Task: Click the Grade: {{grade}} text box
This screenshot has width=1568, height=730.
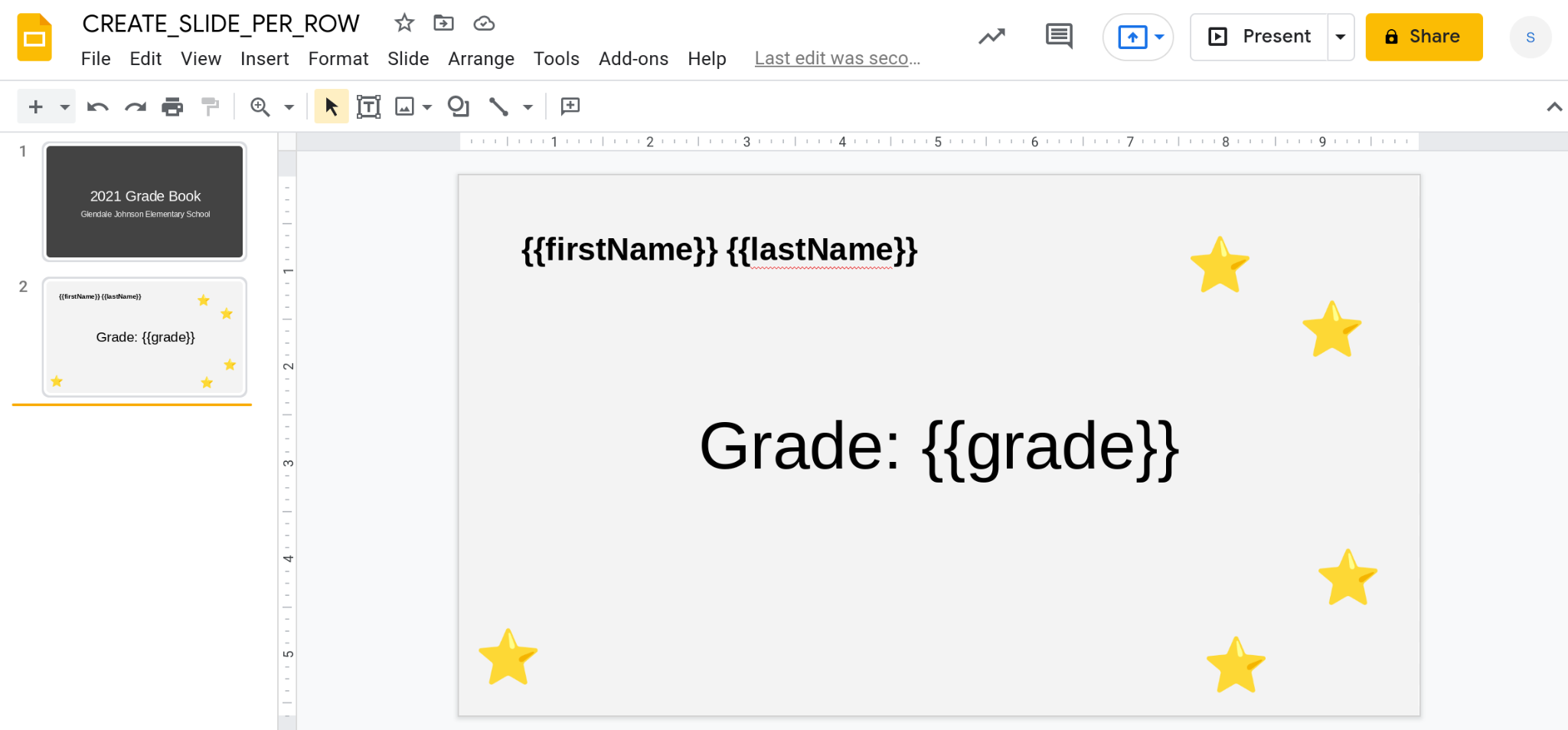Action: pos(939,447)
